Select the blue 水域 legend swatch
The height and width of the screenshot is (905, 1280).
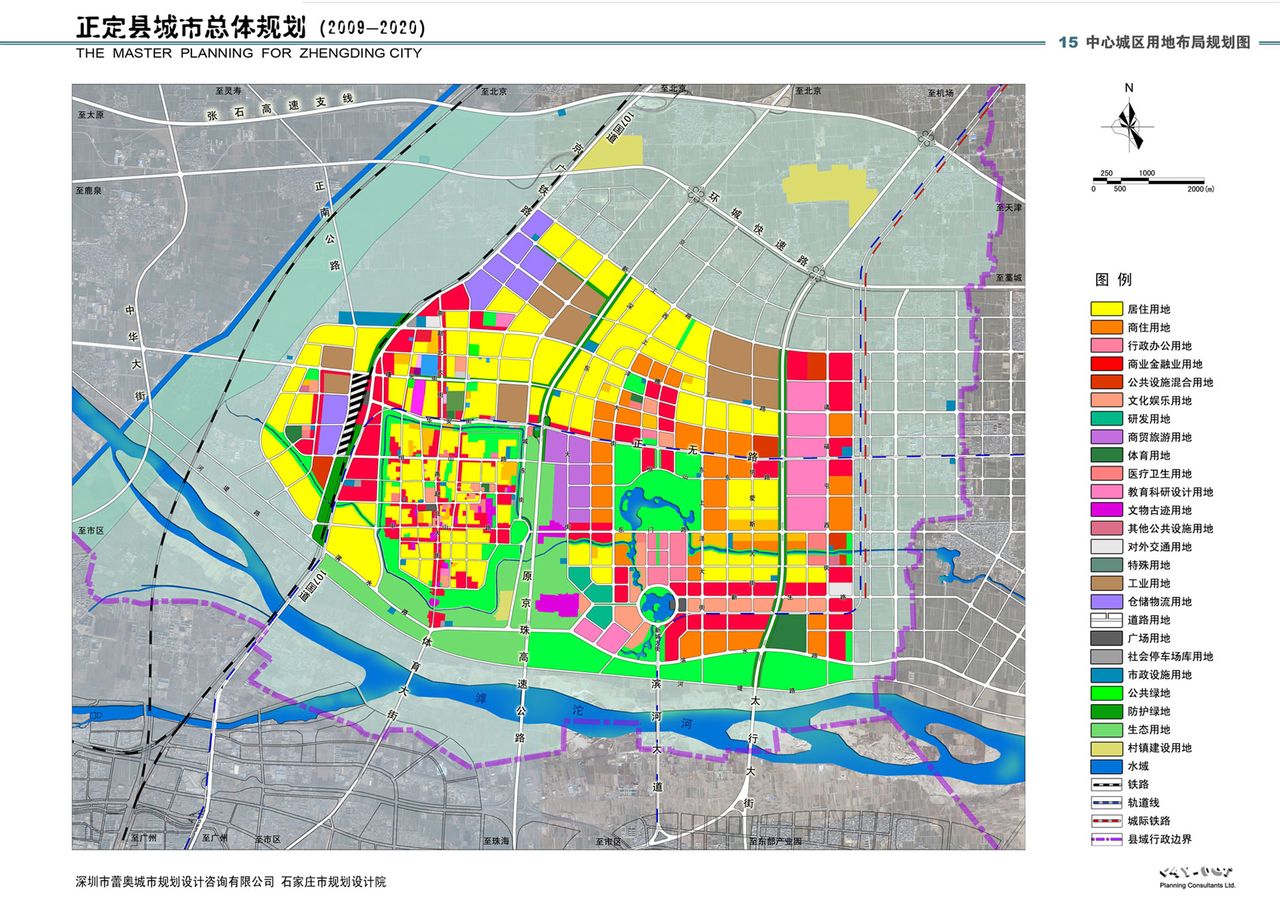point(1105,767)
